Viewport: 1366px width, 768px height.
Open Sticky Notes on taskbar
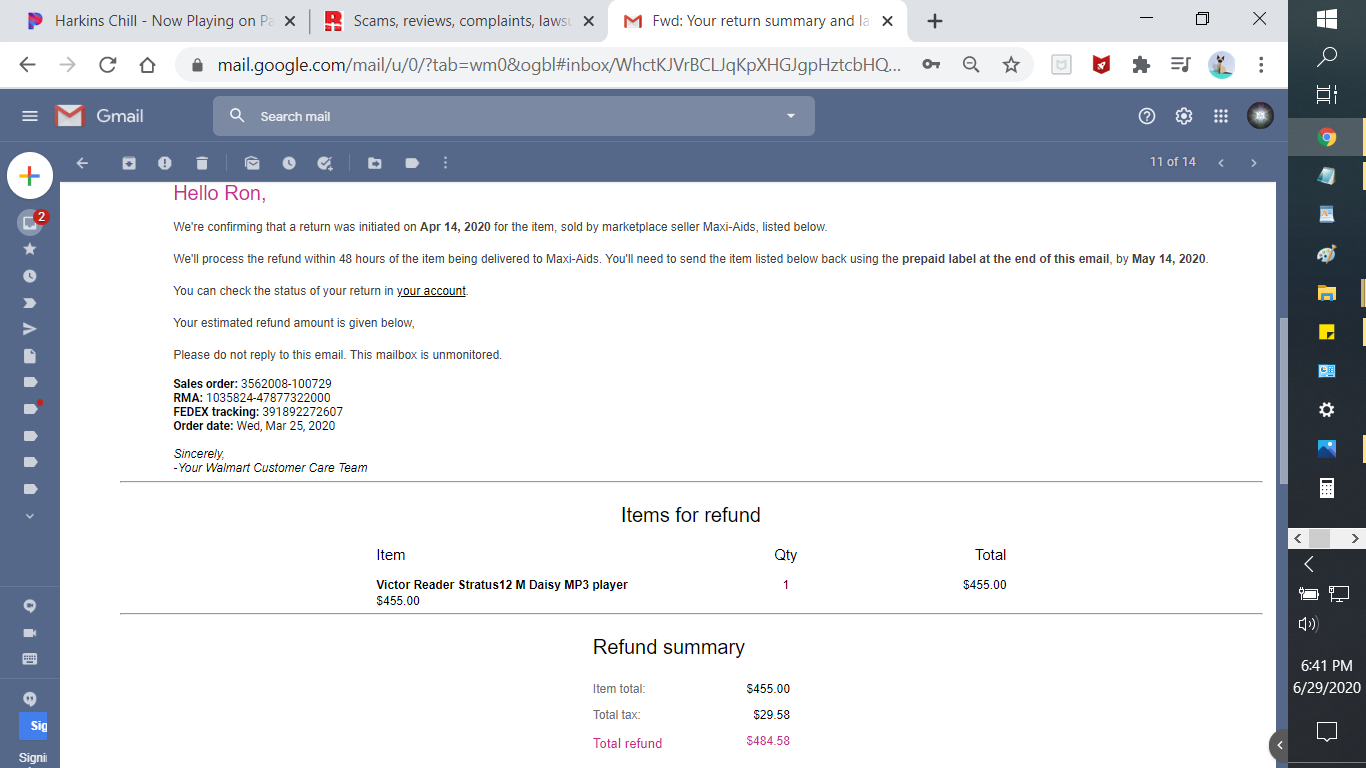click(x=1327, y=331)
